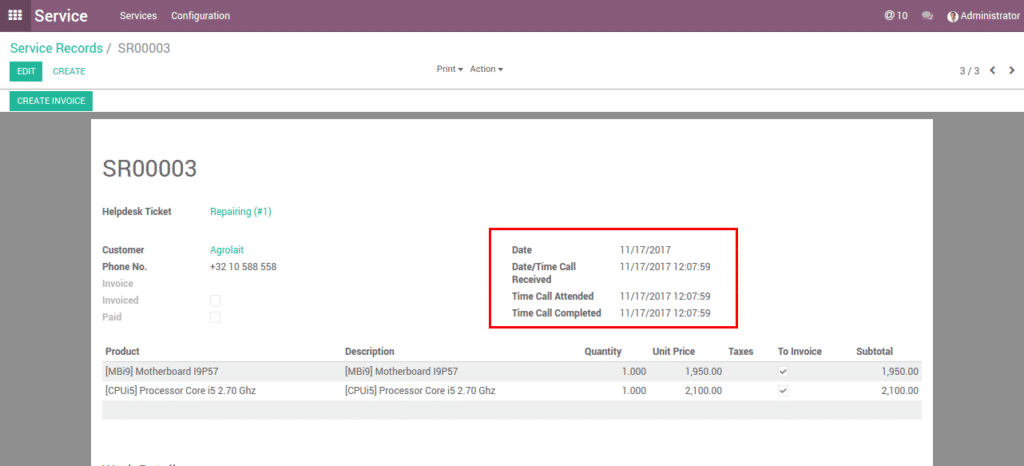Click the Product column header

tap(123, 352)
